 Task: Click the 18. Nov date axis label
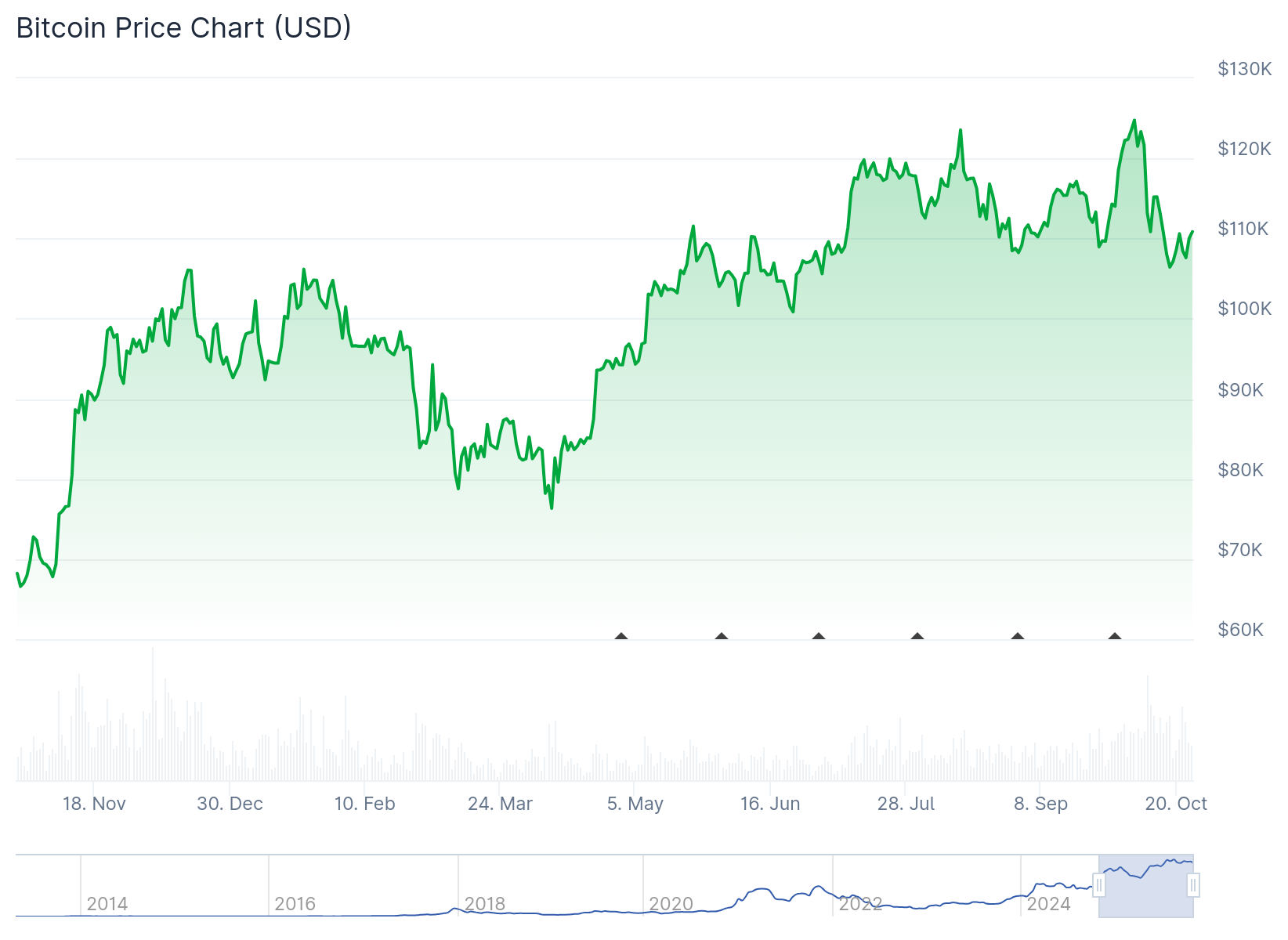coord(94,804)
